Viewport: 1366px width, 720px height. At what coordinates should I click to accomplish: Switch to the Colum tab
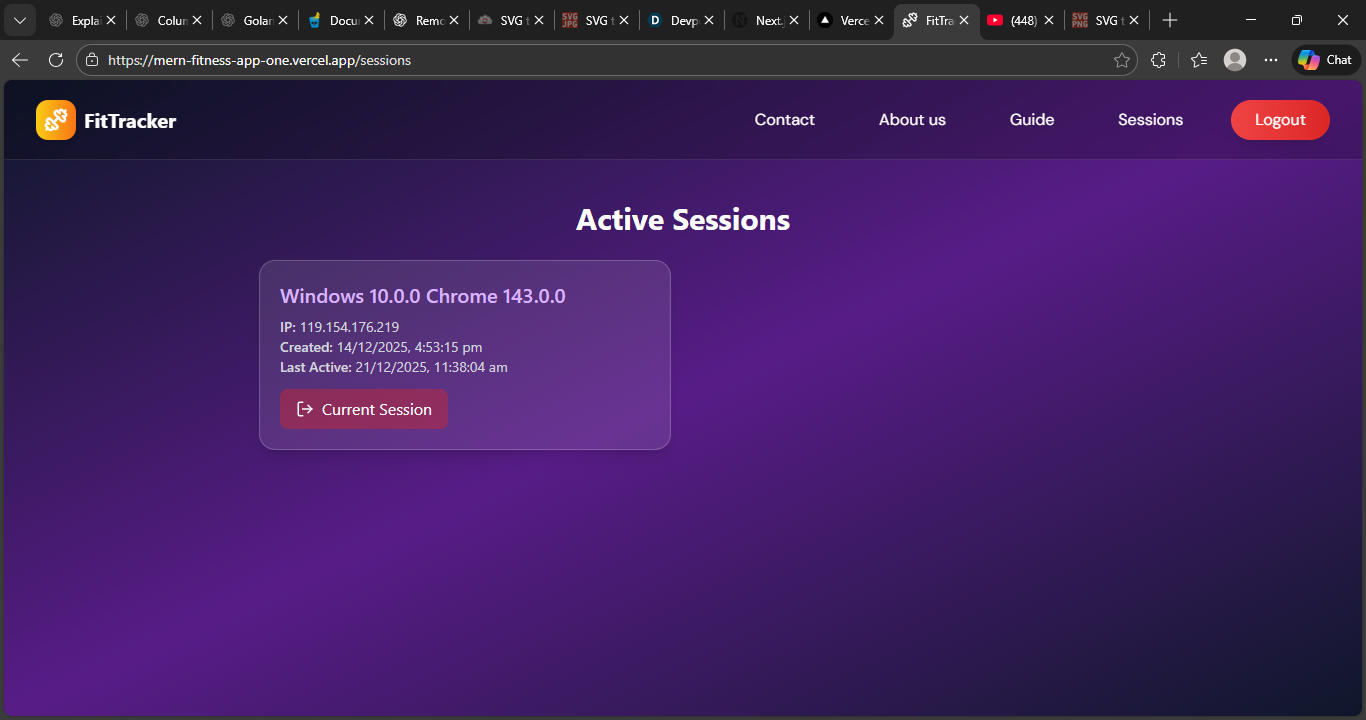(x=168, y=20)
